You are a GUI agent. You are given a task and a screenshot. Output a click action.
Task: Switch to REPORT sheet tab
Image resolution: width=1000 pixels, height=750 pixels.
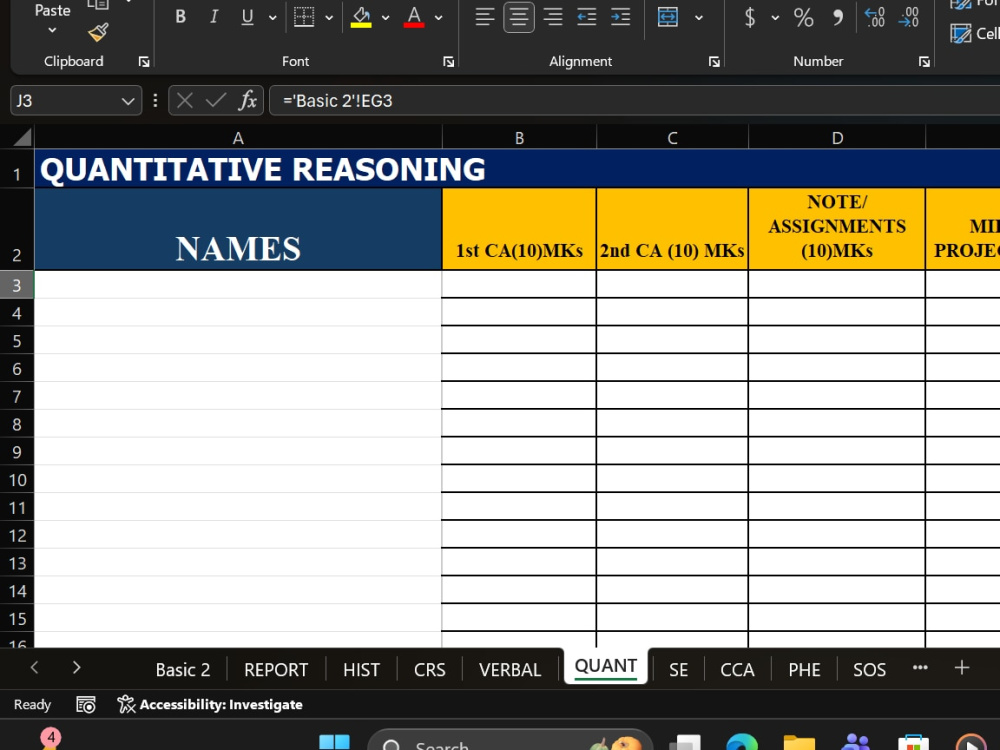(276, 670)
